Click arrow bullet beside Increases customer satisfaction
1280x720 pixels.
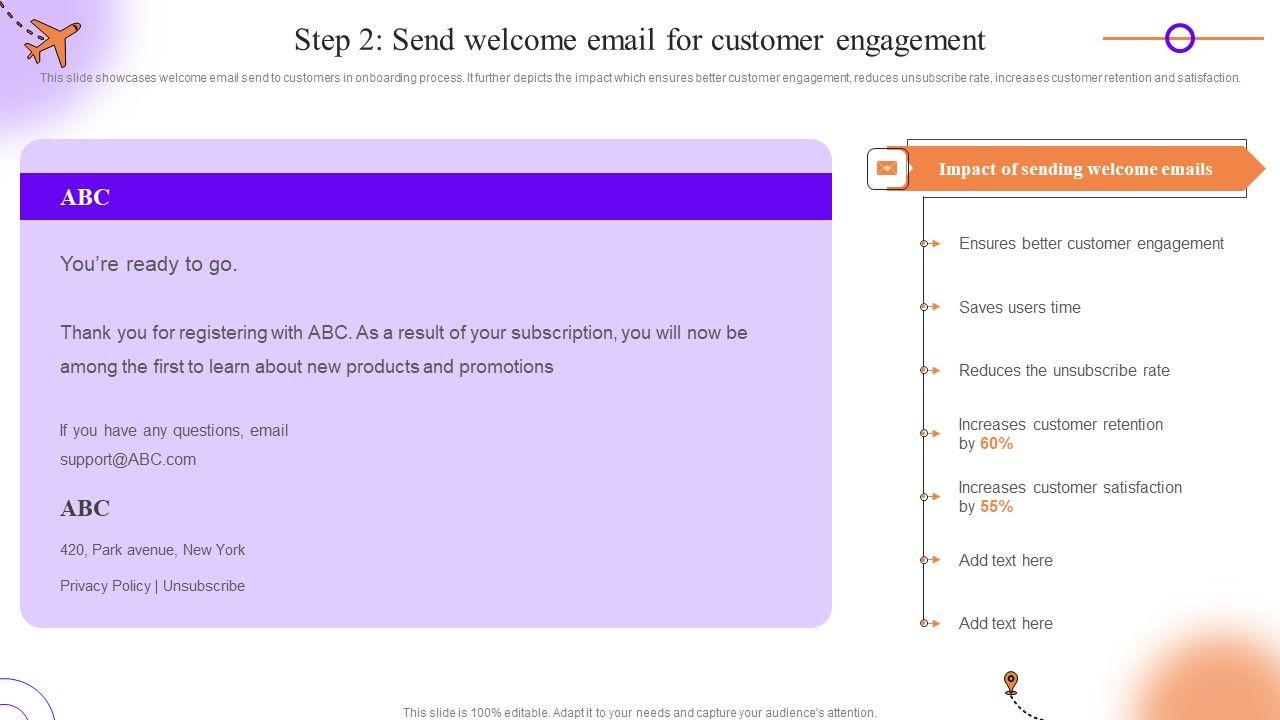(x=932, y=496)
